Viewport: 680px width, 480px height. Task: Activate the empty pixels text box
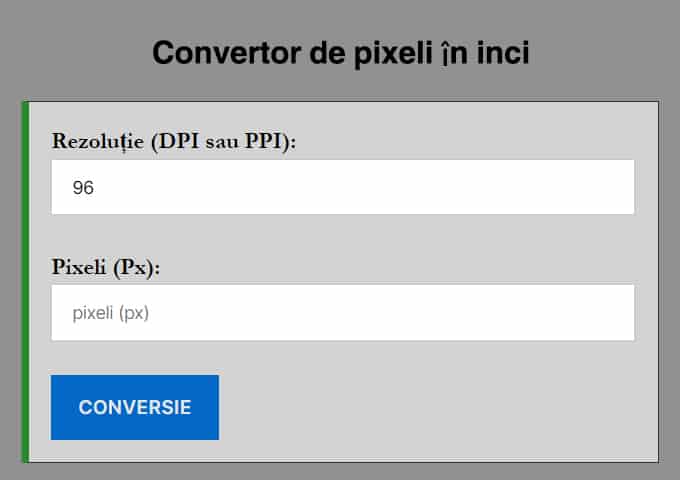(342, 313)
